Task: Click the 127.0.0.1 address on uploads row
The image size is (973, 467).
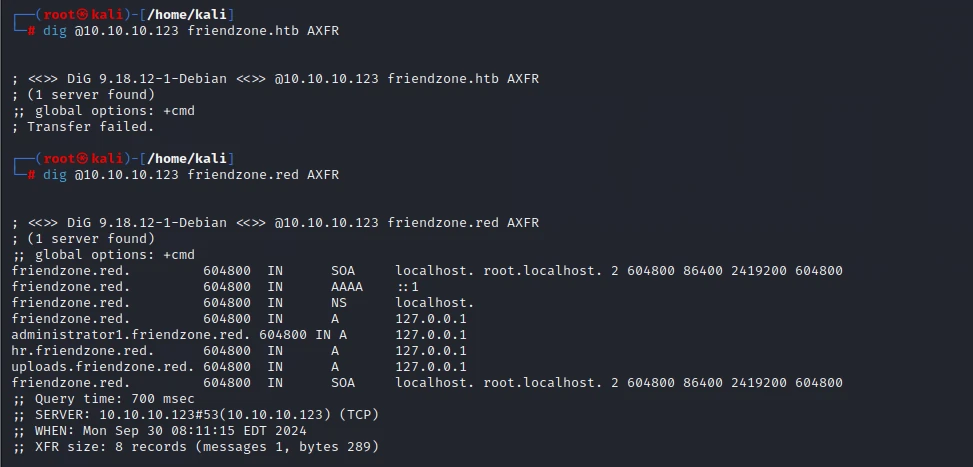Action: click(x=431, y=367)
